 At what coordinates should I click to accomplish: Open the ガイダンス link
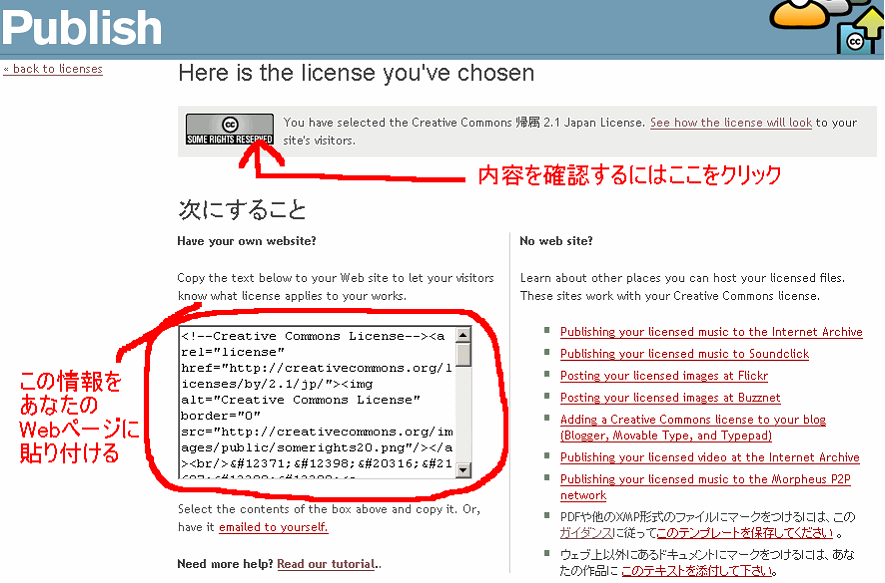tap(586, 533)
